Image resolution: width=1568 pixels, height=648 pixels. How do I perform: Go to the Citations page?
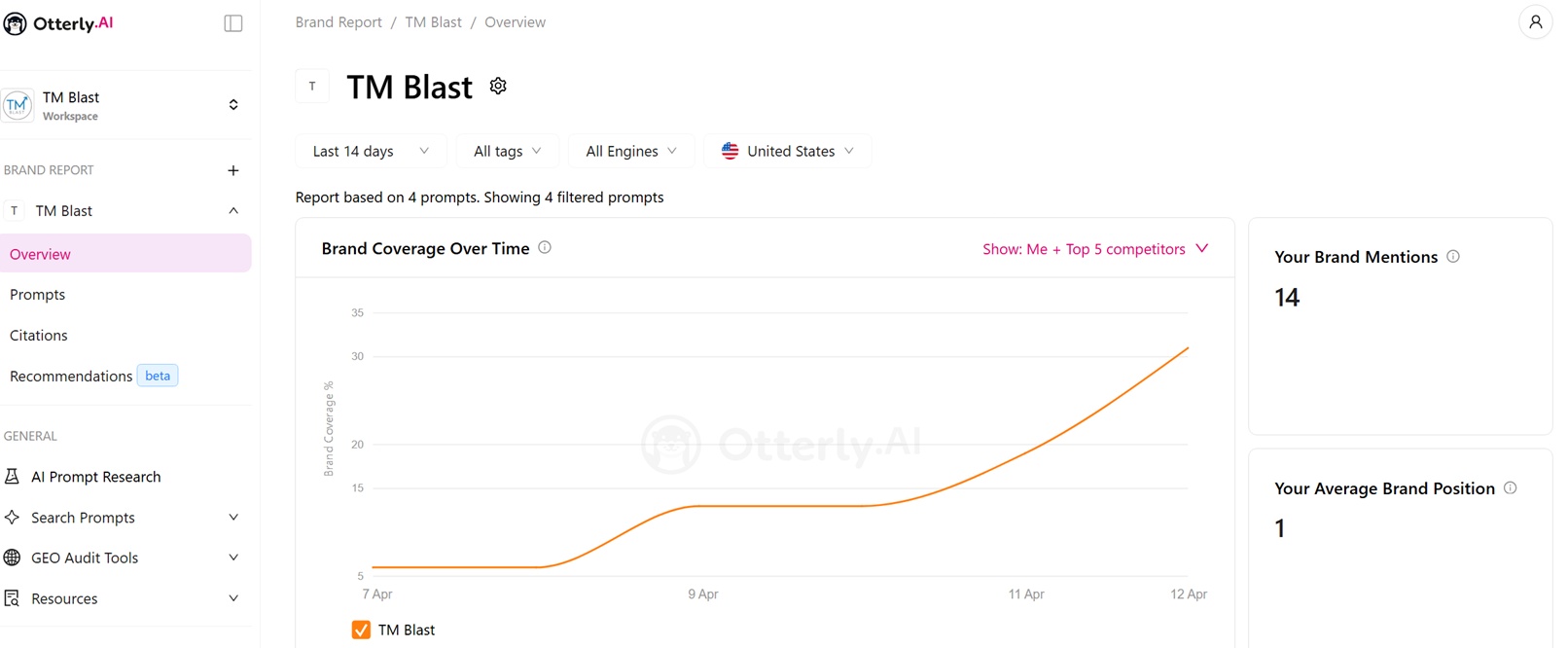click(39, 336)
